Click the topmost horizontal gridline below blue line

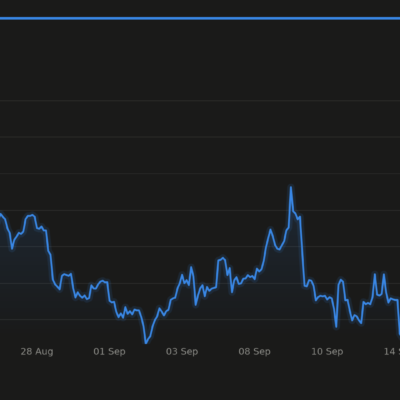coord(200,100)
